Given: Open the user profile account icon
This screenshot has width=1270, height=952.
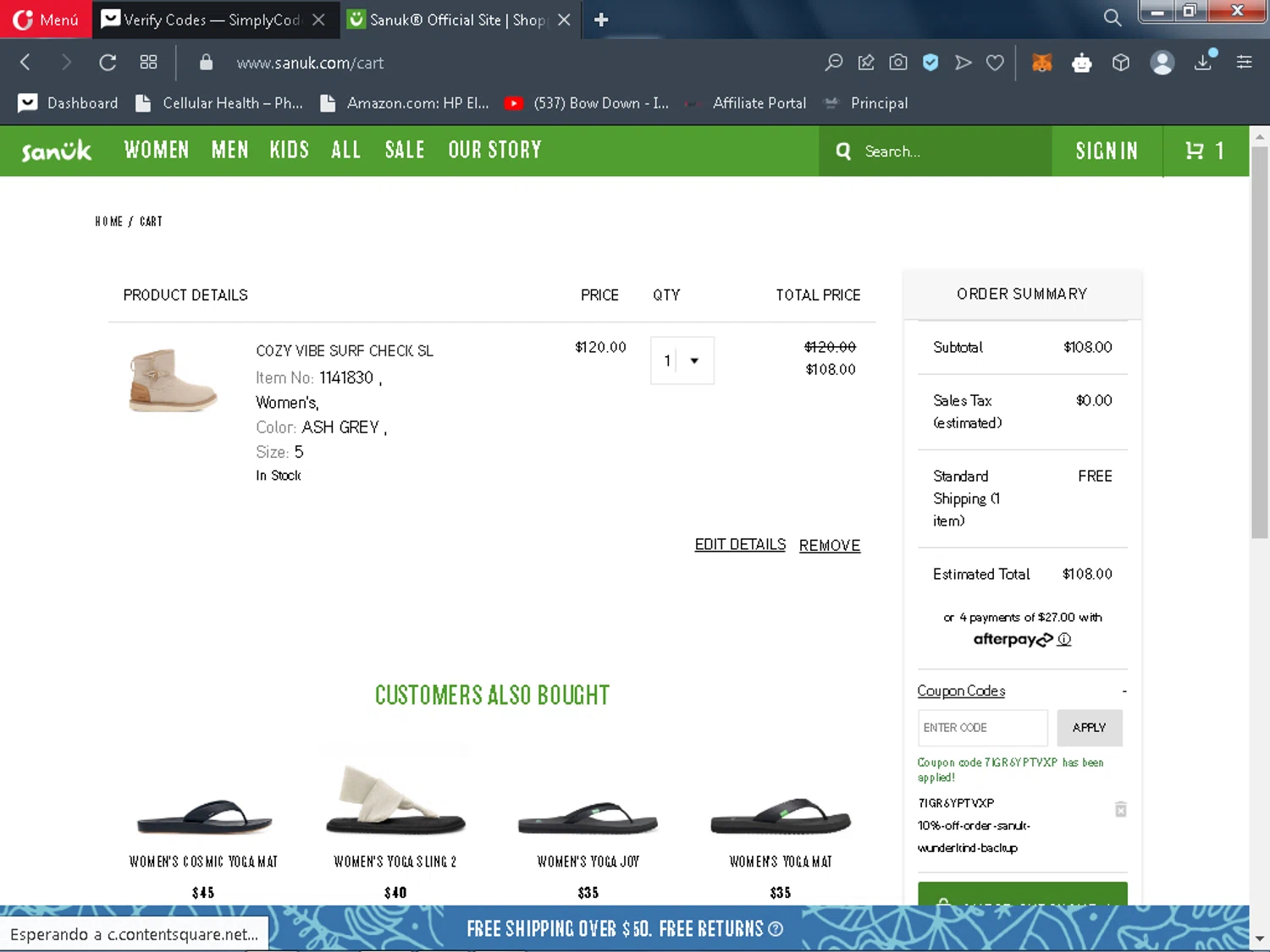Looking at the screenshot, I should pos(1162,63).
